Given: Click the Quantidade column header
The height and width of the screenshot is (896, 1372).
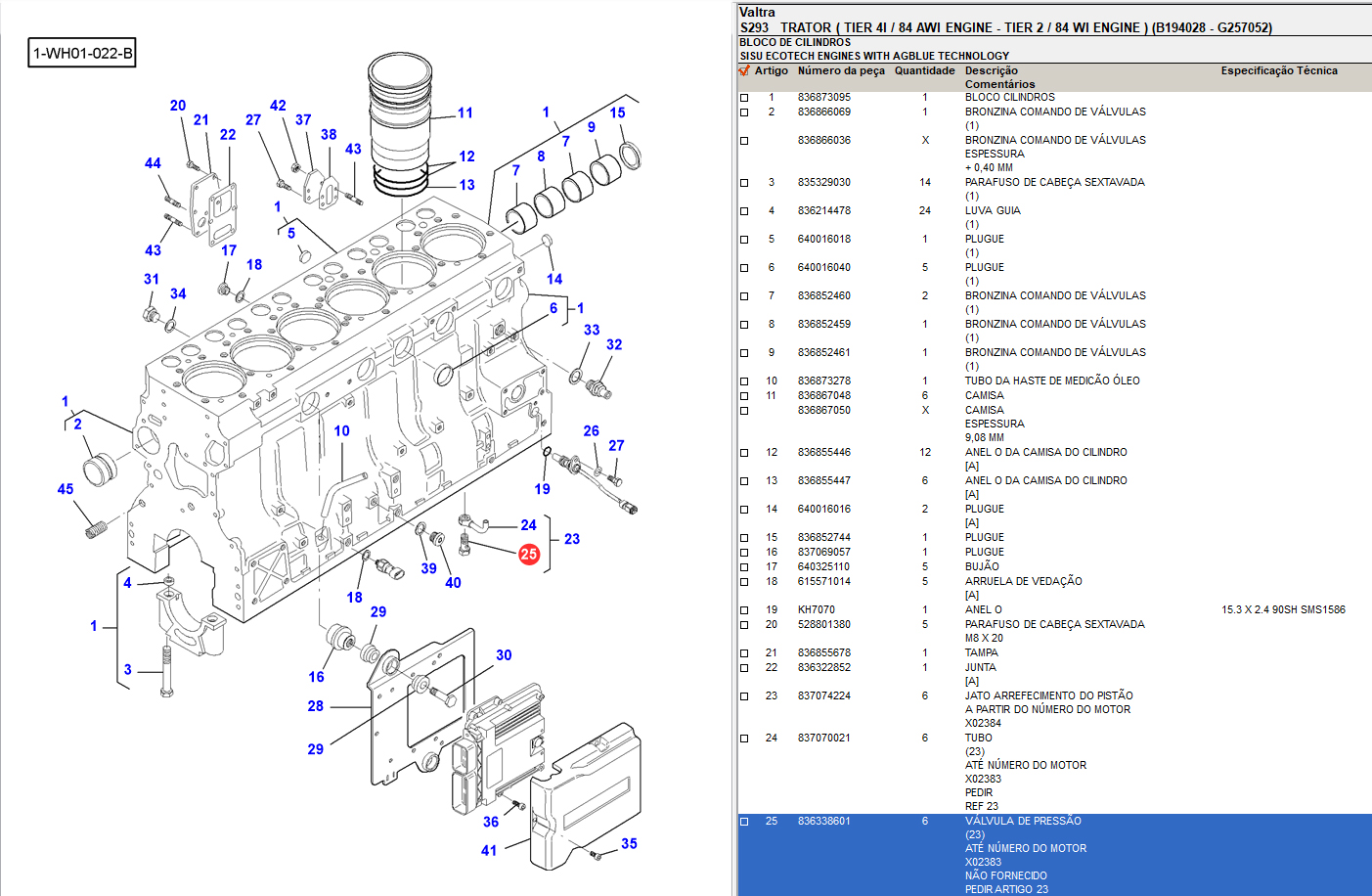Looking at the screenshot, I should [x=924, y=70].
